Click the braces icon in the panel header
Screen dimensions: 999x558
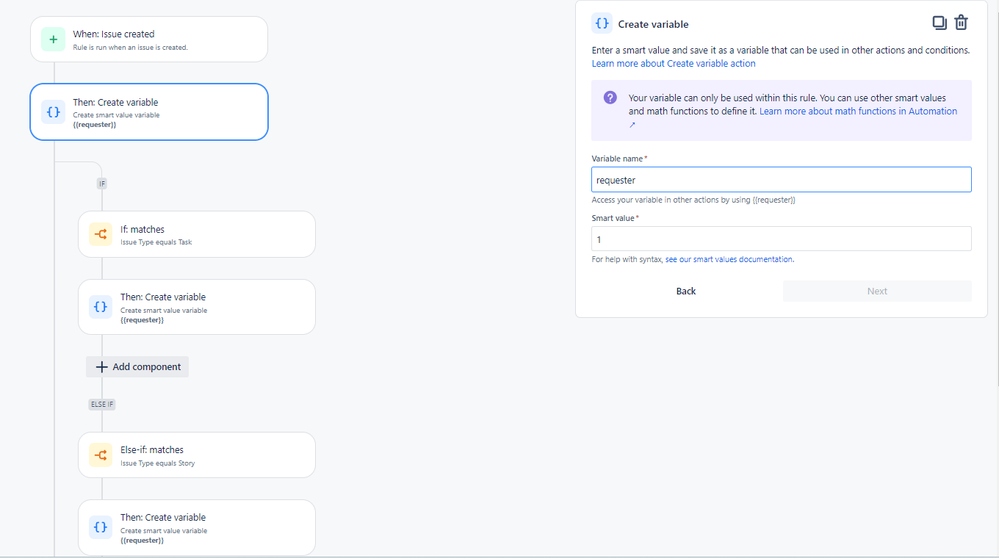pyautogui.click(x=601, y=24)
